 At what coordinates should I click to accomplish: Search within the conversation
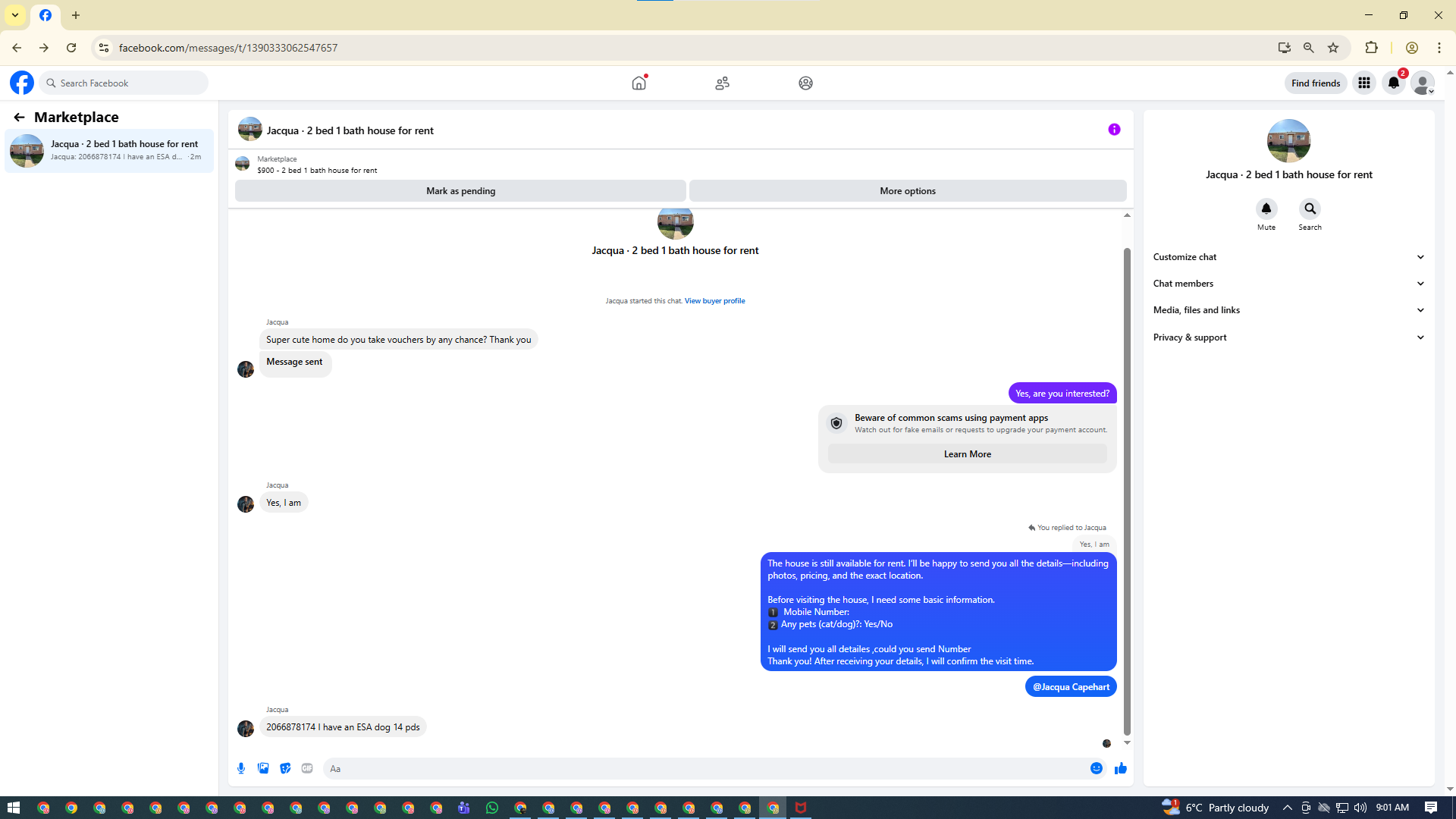(1310, 209)
